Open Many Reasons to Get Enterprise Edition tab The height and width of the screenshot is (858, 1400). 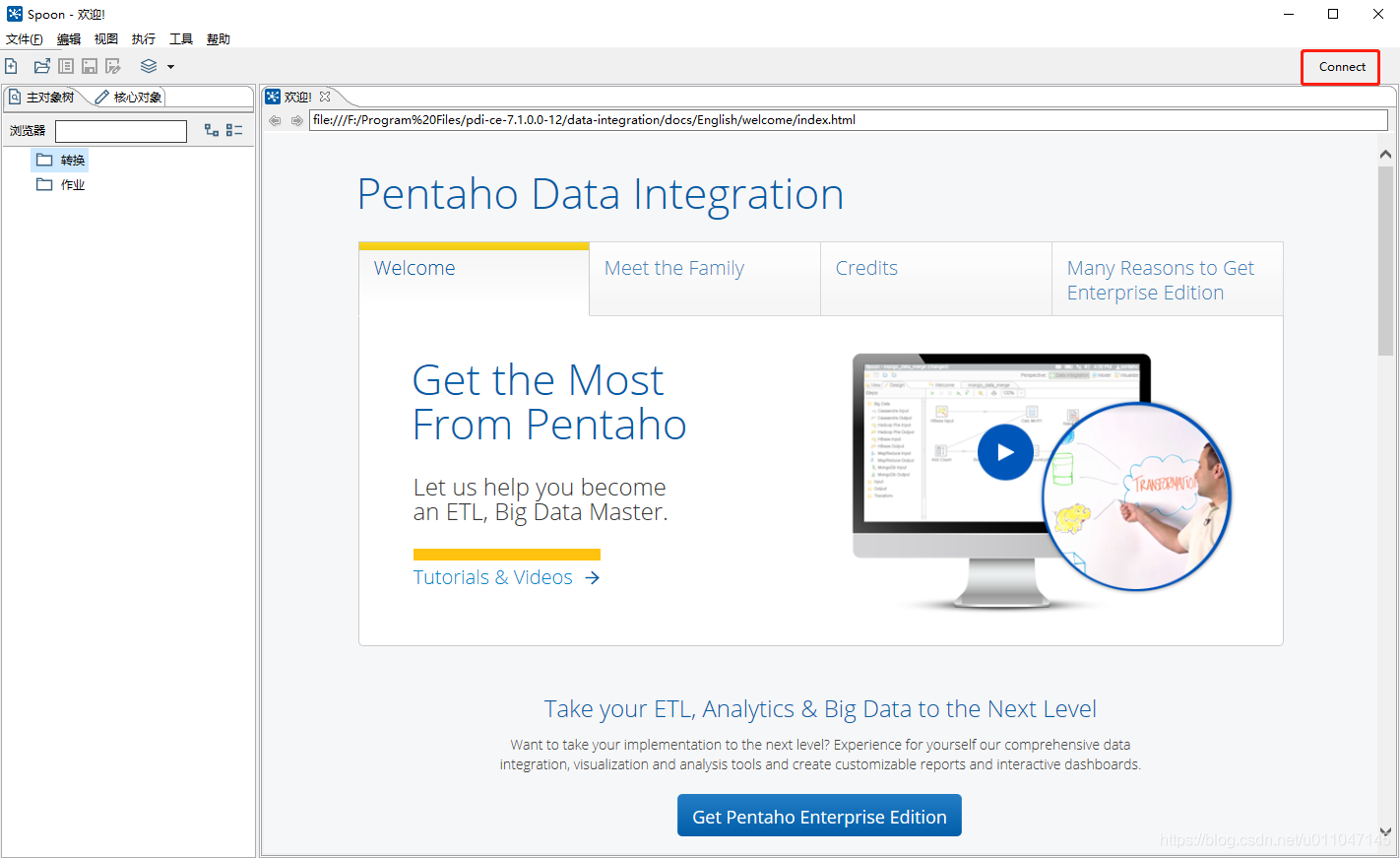pos(1168,279)
